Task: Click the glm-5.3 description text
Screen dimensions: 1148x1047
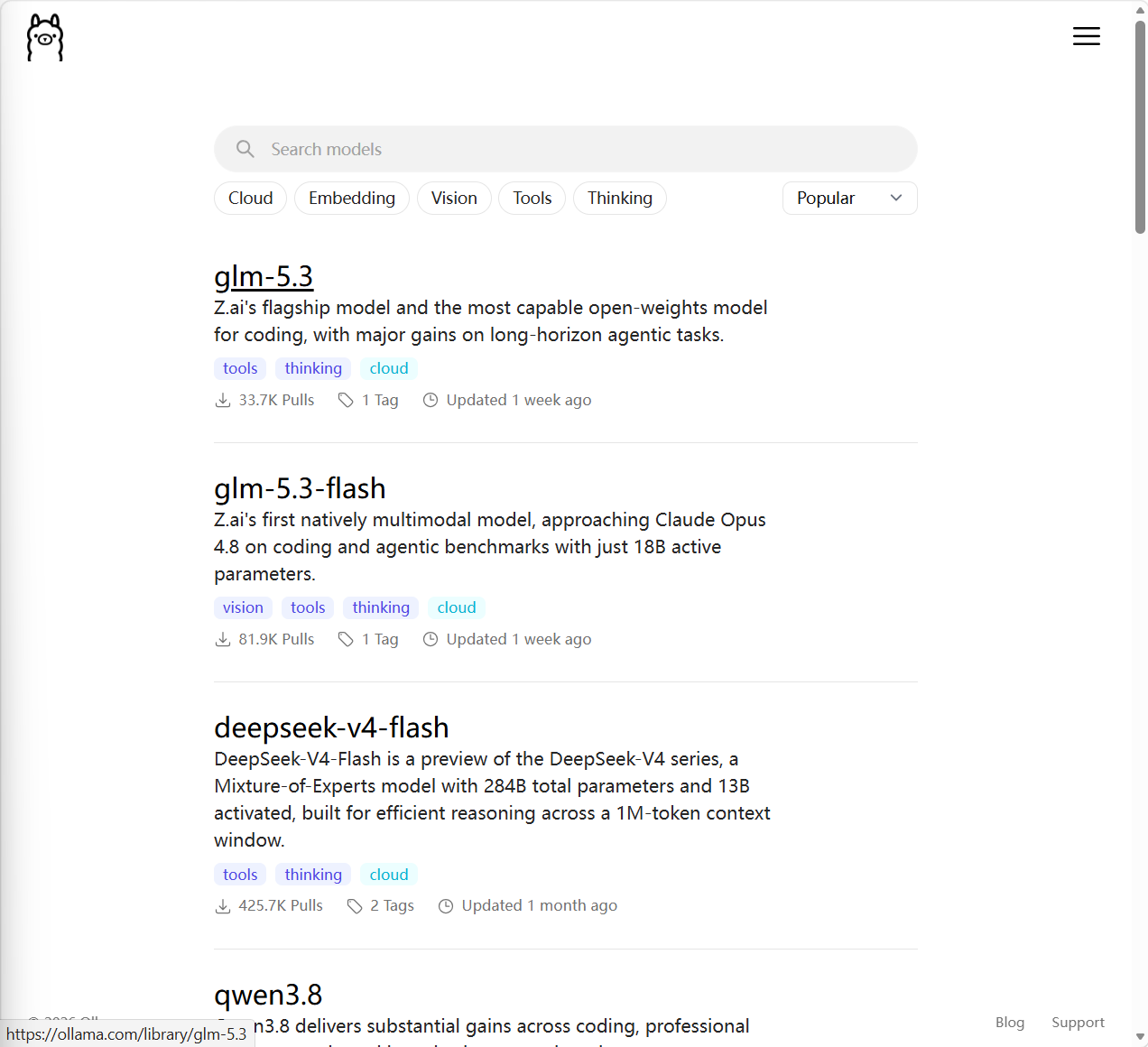Action: click(491, 321)
